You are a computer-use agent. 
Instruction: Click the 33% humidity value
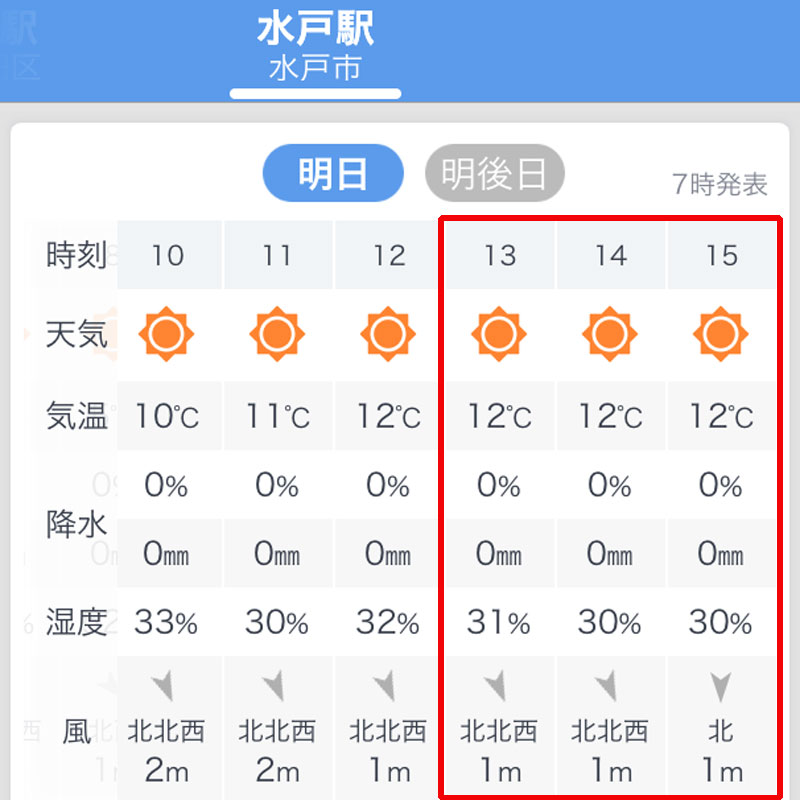click(166, 622)
